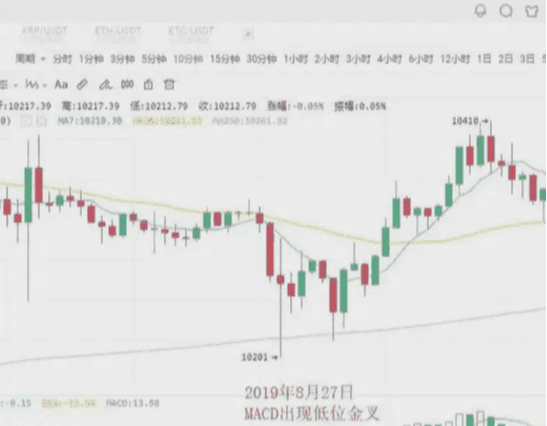Screen dimensions: 547x426
Task: Expand the 周期 period dropdown
Action: coord(30,59)
